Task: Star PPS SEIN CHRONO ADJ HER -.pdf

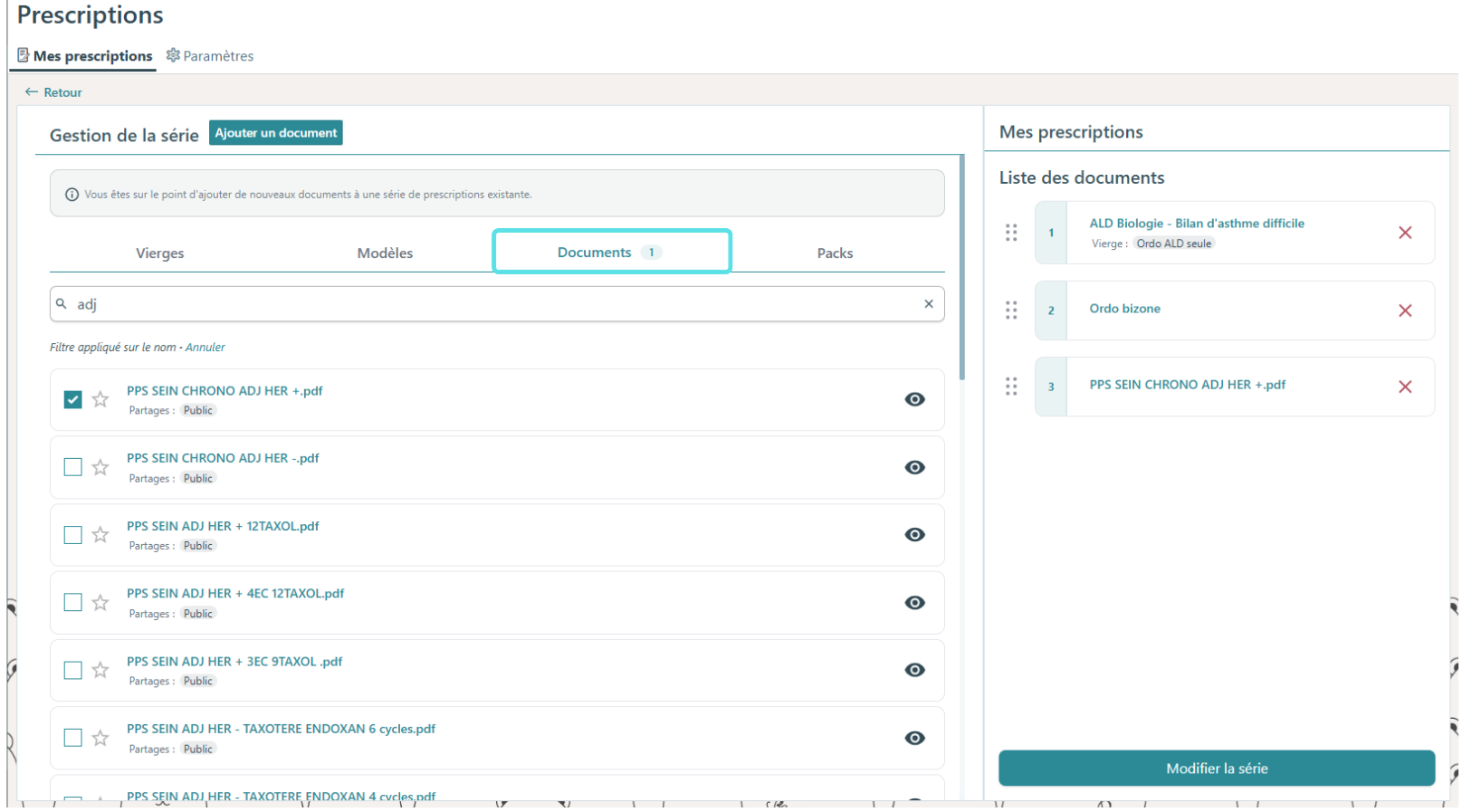Action: click(100, 467)
